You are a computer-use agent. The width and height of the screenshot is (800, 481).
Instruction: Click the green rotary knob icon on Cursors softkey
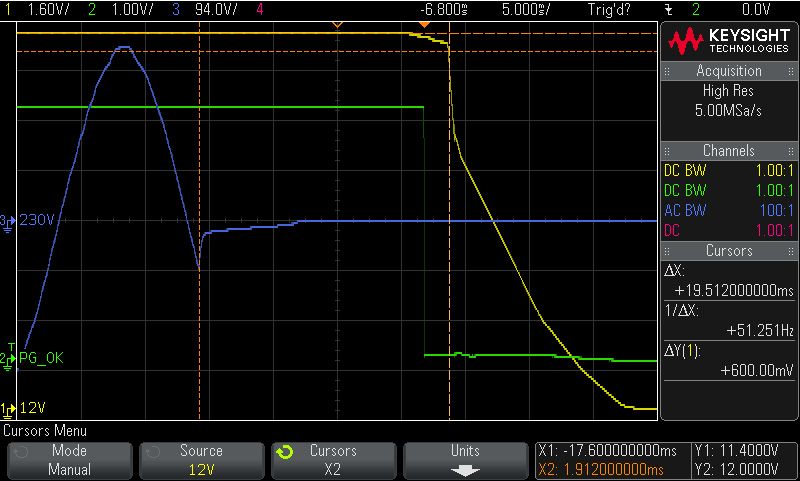click(285, 452)
